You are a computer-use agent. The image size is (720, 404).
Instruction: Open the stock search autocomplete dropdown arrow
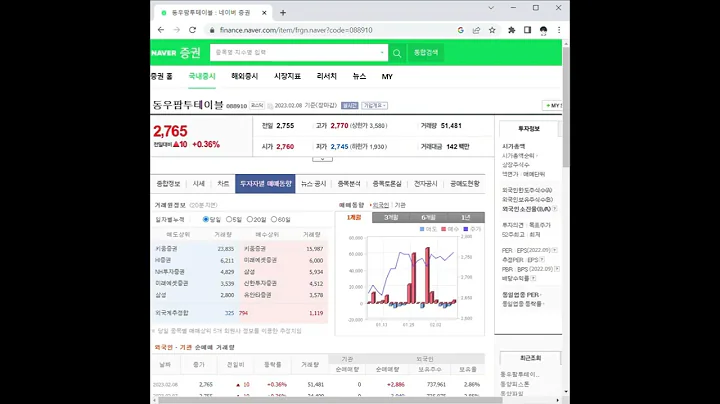(x=382, y=53)
